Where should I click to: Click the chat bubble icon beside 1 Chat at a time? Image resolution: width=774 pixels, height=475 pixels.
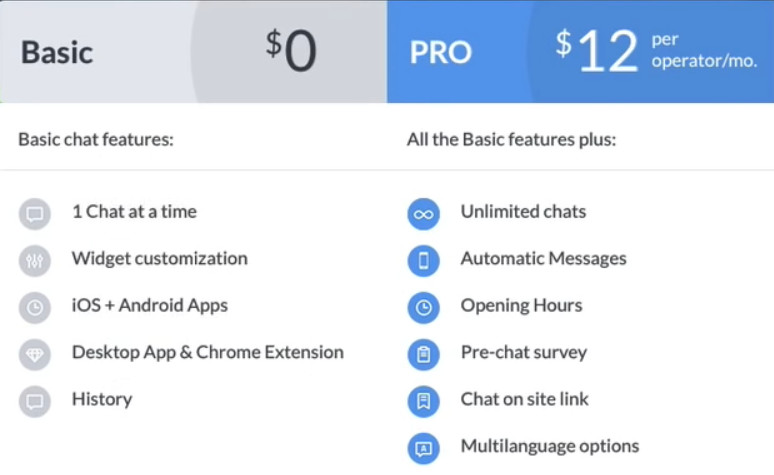[x=35, y=214]
